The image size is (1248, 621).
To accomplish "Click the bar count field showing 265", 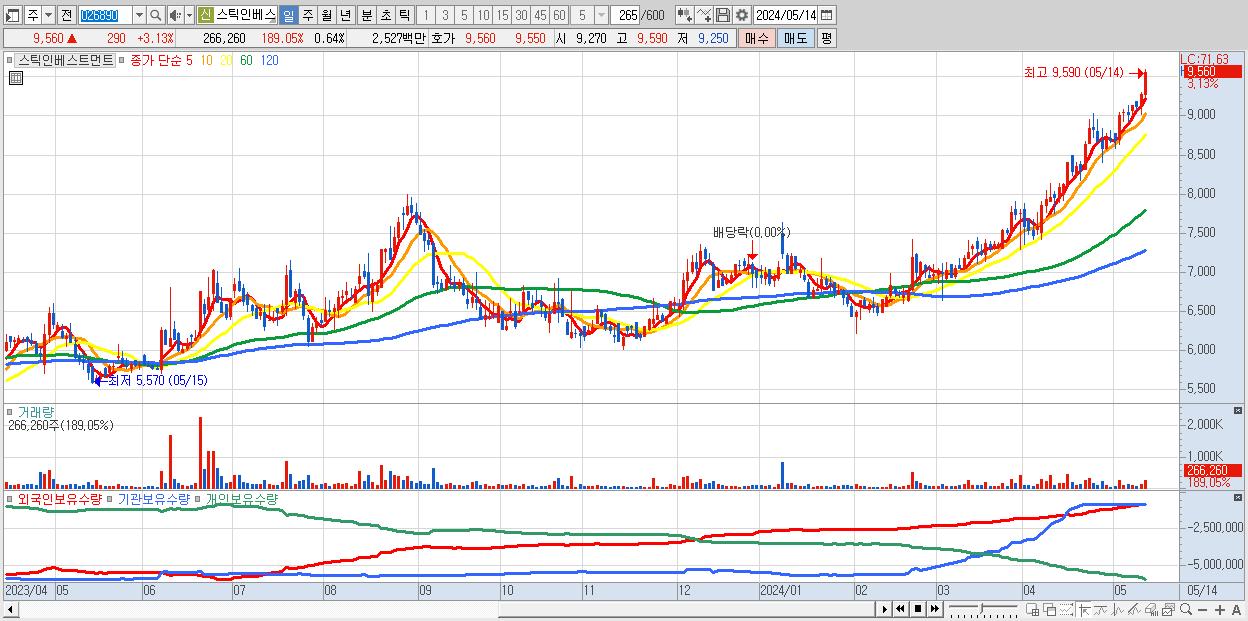I will click(x=627, y=15).
